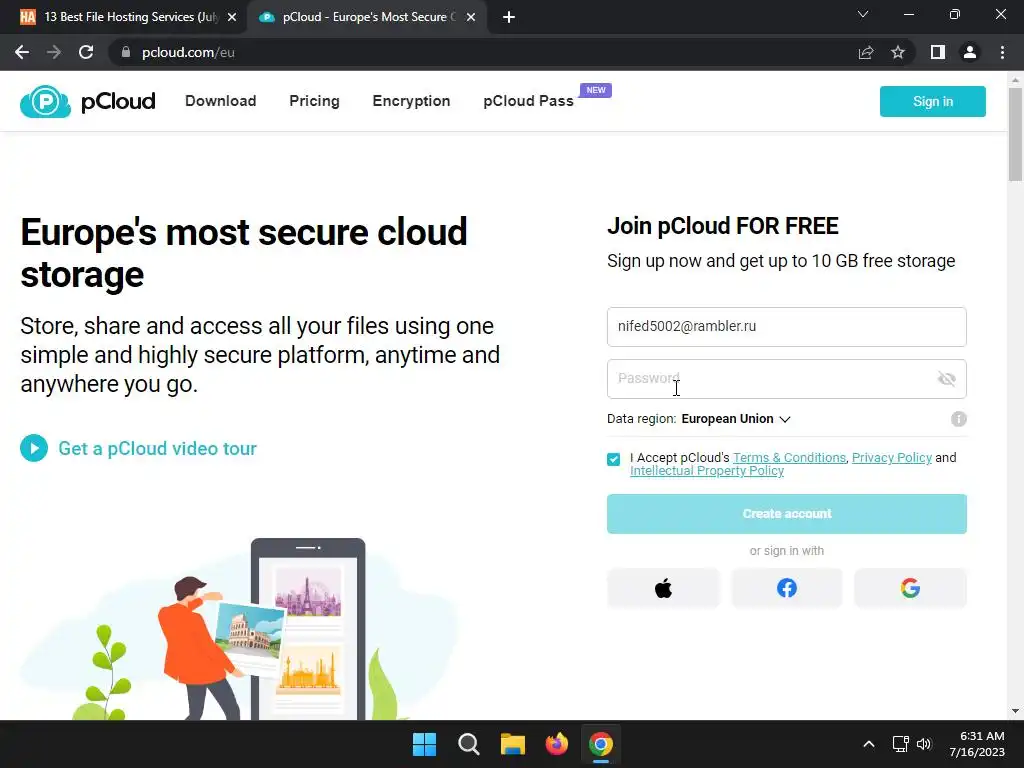Sign in with Google icon
Image resolution: width=1024 pixels, height=768 pixels.
pyautogui.click(x=910, y=588)
